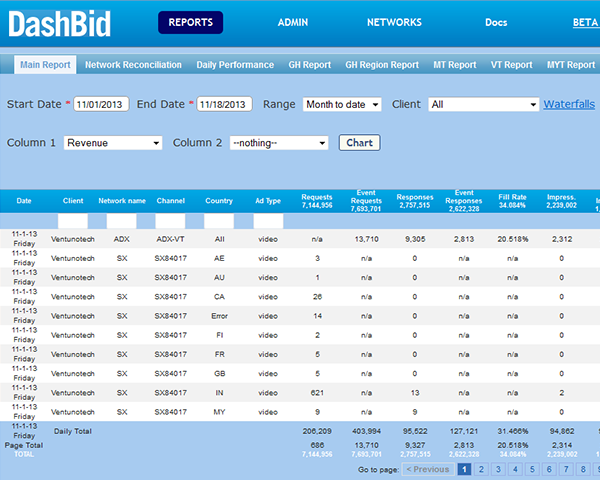Expand Column 1 Revenue dropdown
This screenshot has height=480, width=600.
click(x=113, y=143)
